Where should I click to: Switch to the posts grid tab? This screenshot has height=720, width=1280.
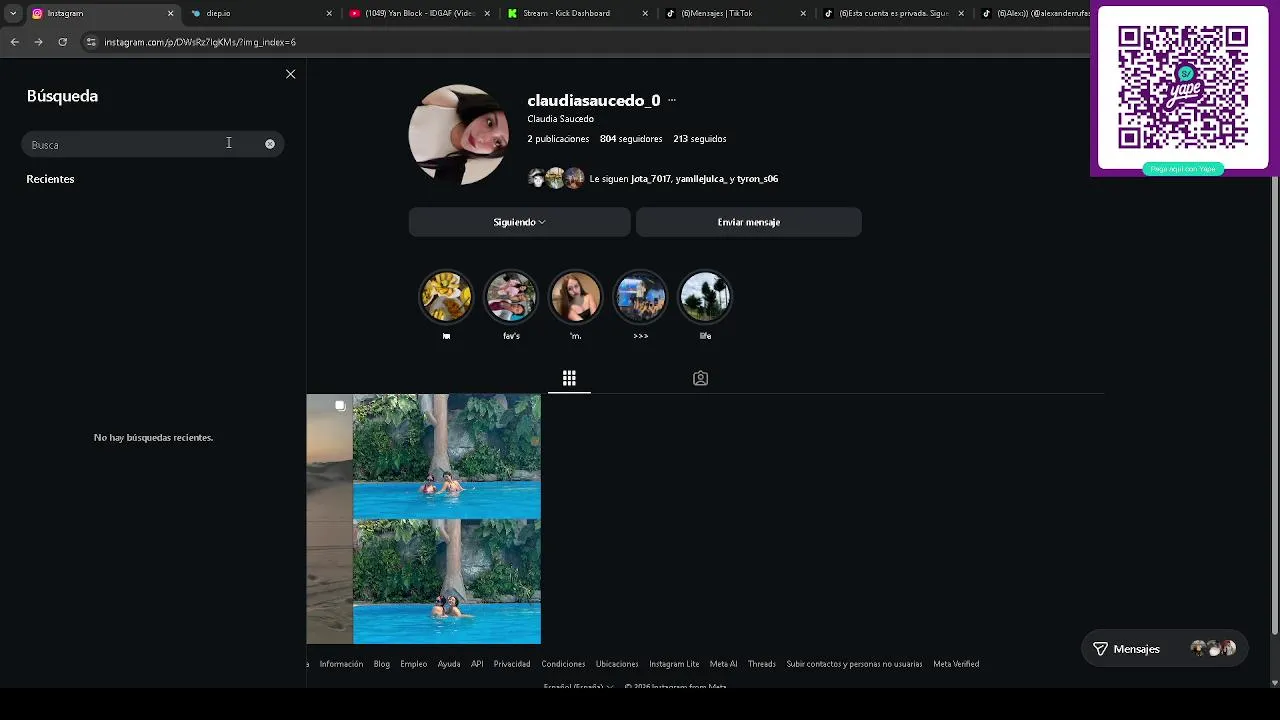point(569,378)
